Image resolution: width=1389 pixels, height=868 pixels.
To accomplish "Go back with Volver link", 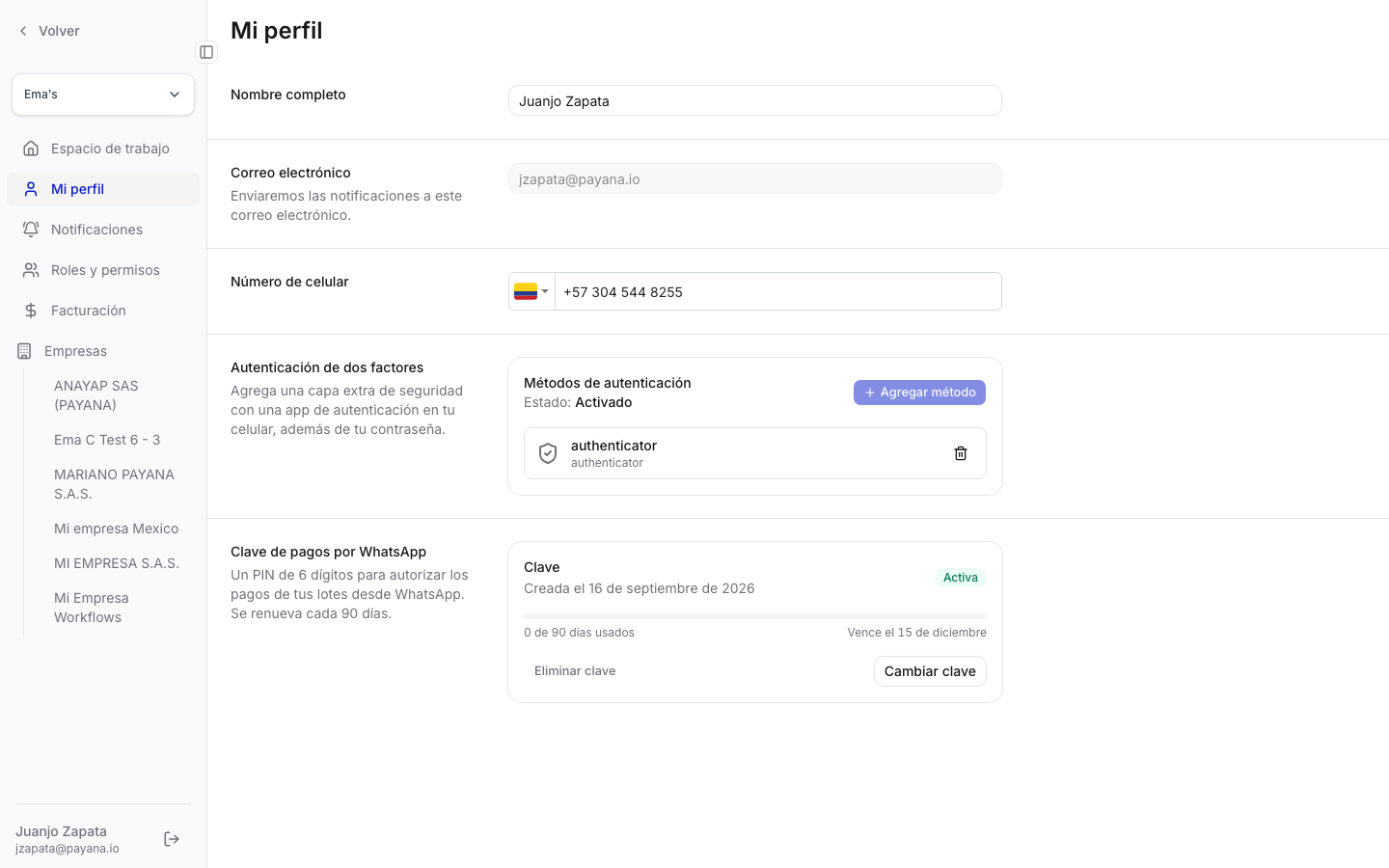I will point(49,31).
